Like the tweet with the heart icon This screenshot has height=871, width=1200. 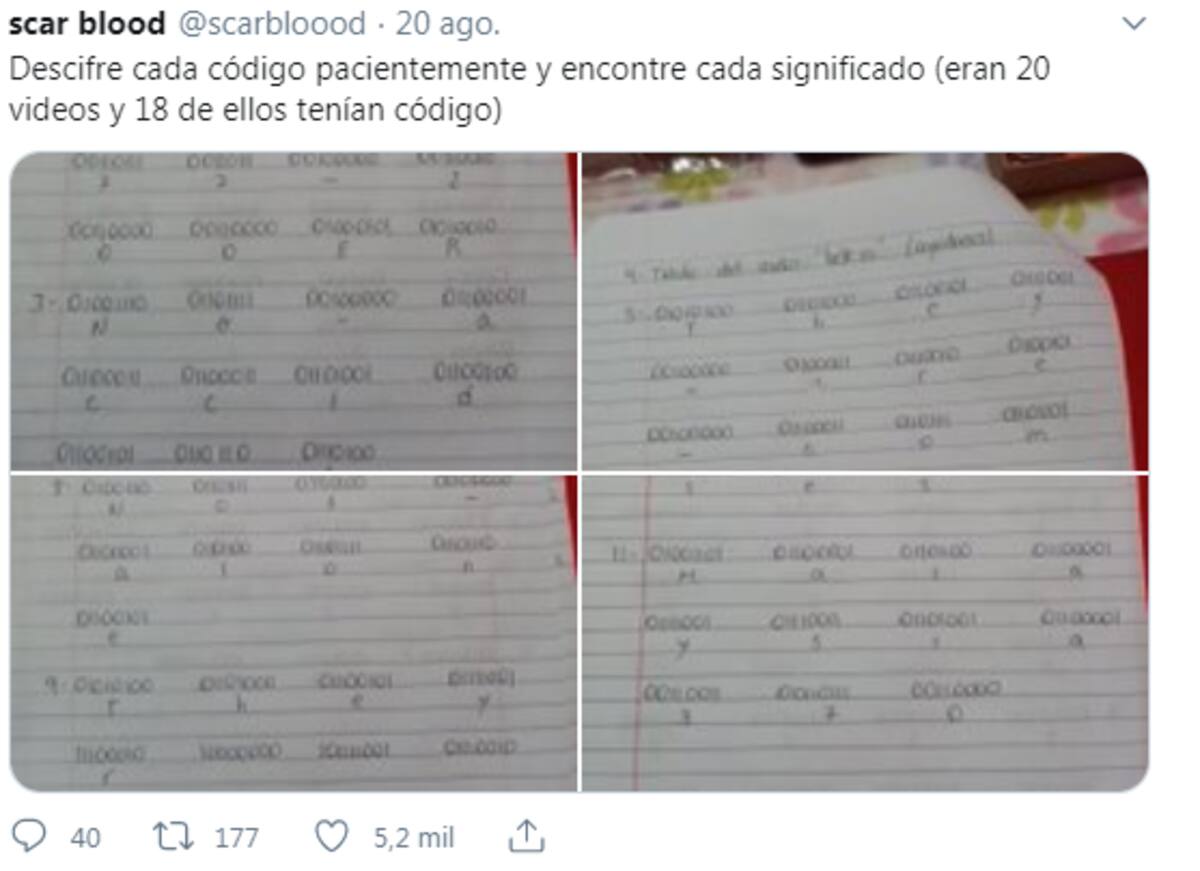(332, 836)
